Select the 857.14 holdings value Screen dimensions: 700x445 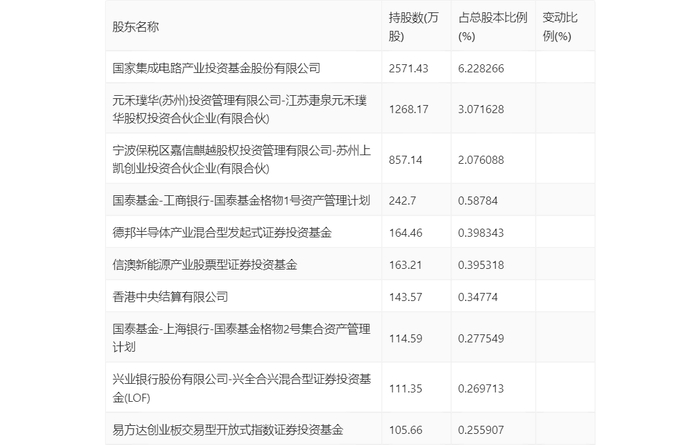click(405, 160)
